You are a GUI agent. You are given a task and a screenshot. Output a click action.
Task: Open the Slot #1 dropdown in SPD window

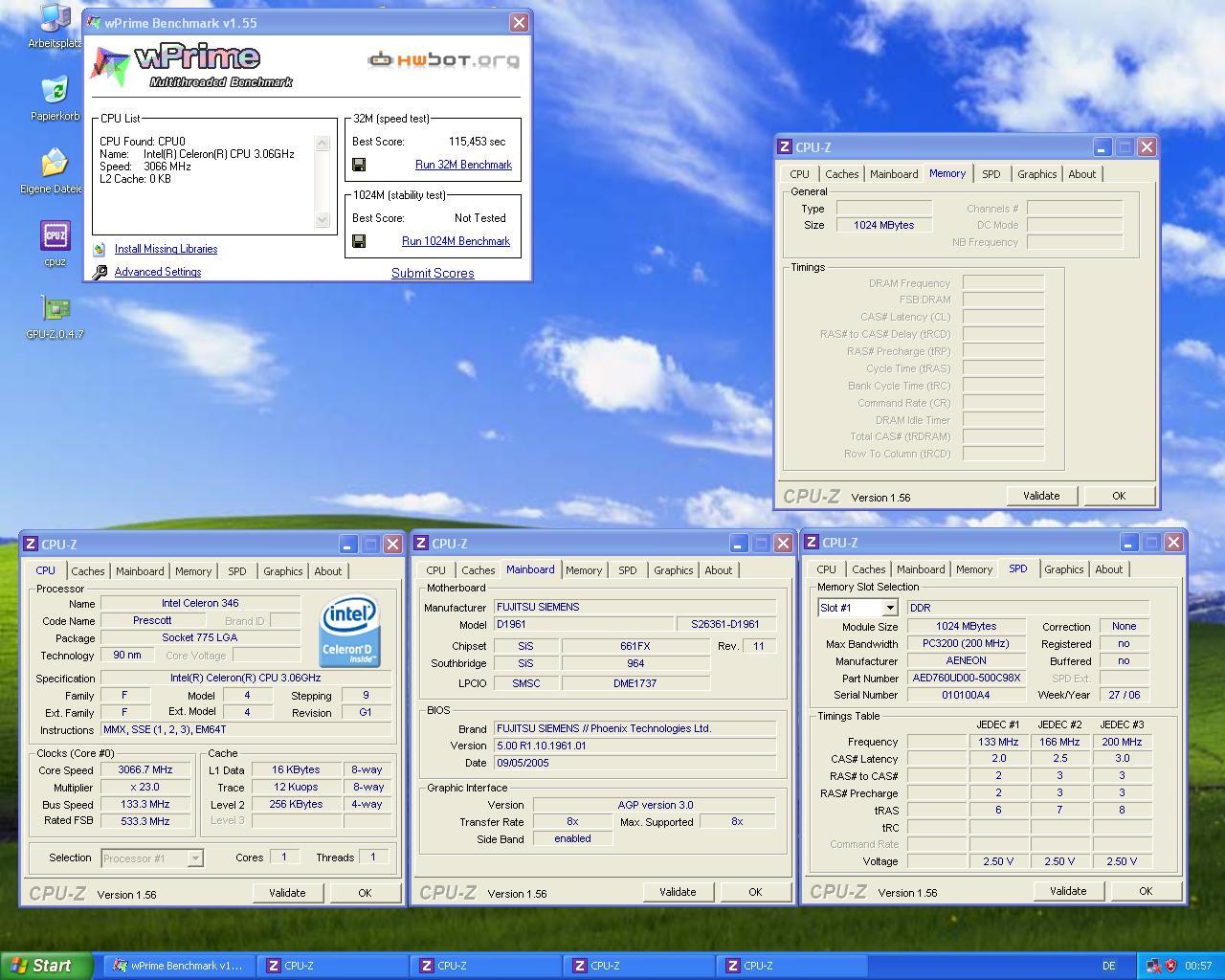[x=890, y=608]
